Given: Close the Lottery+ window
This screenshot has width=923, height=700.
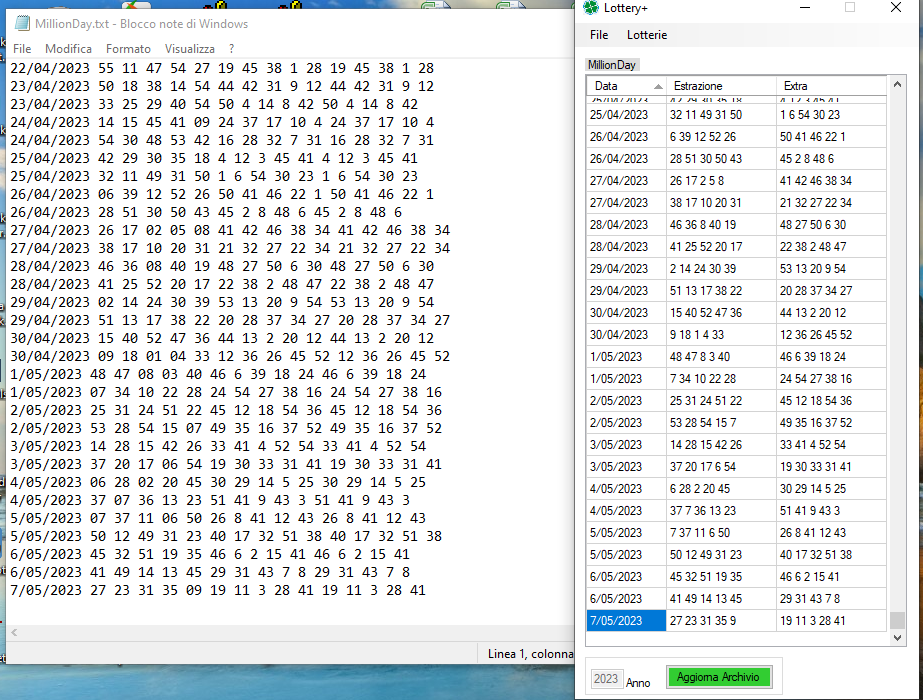Looking at the screenshot, I should click(x=895, y=8).
